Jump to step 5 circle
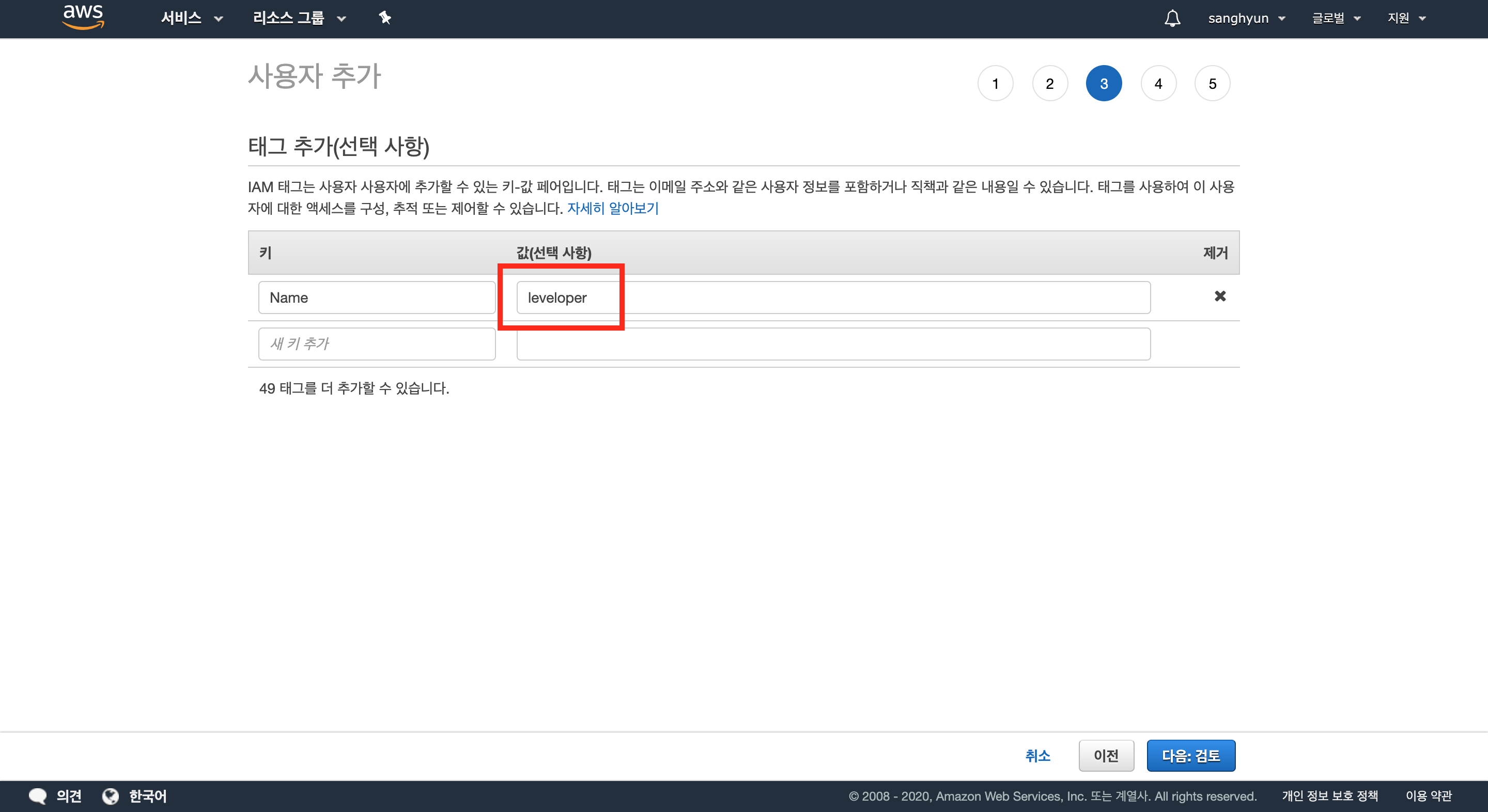Image resolution: width=1488 pixels, height=812 pixels. 1212,84
